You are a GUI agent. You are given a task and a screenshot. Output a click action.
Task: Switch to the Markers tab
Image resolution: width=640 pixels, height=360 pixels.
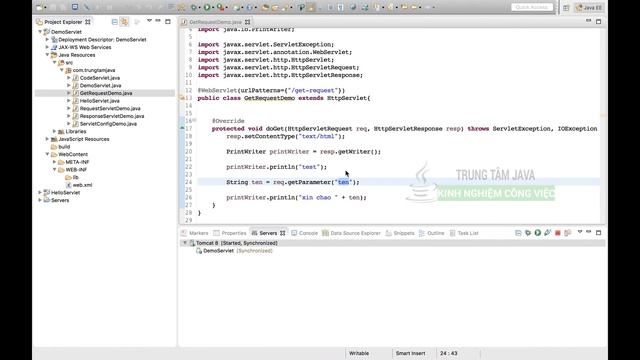tap(195, 233)
